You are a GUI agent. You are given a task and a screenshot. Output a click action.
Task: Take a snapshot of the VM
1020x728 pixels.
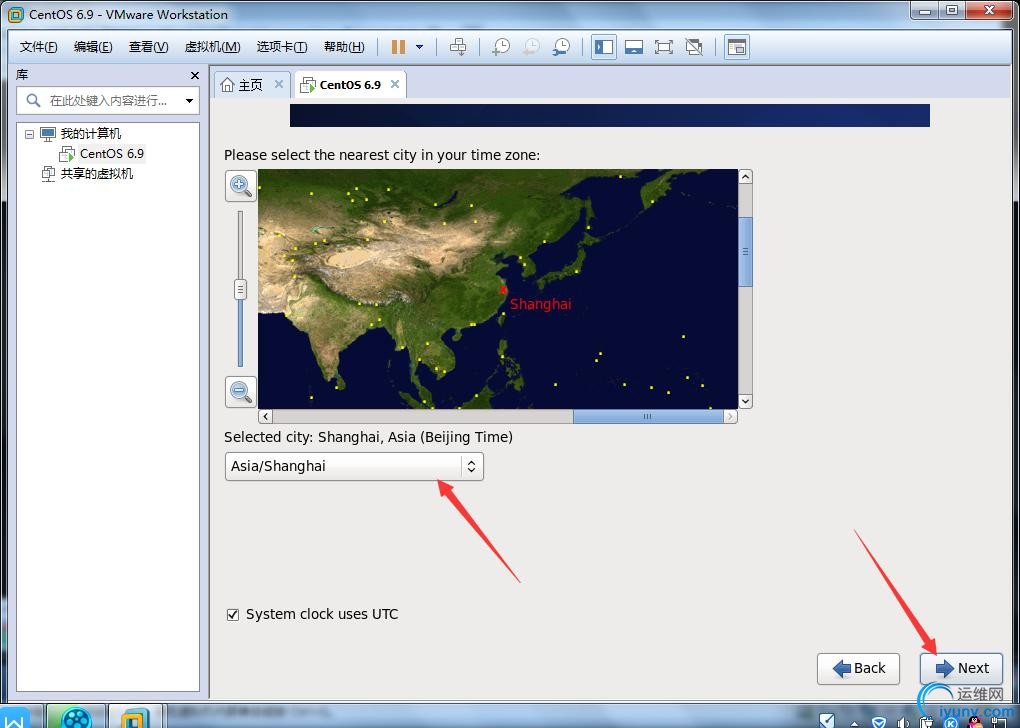click(x=500, y=47)
